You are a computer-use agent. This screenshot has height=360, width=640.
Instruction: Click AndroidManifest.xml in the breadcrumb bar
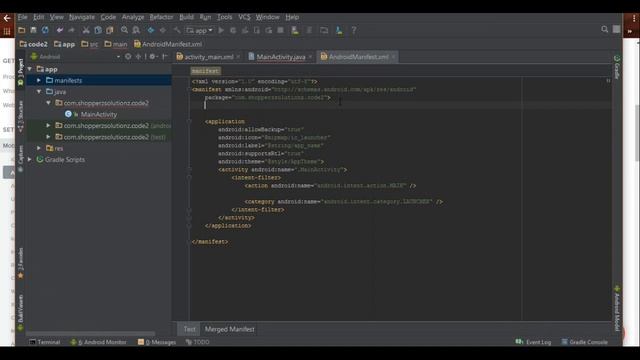pos(168,44)
